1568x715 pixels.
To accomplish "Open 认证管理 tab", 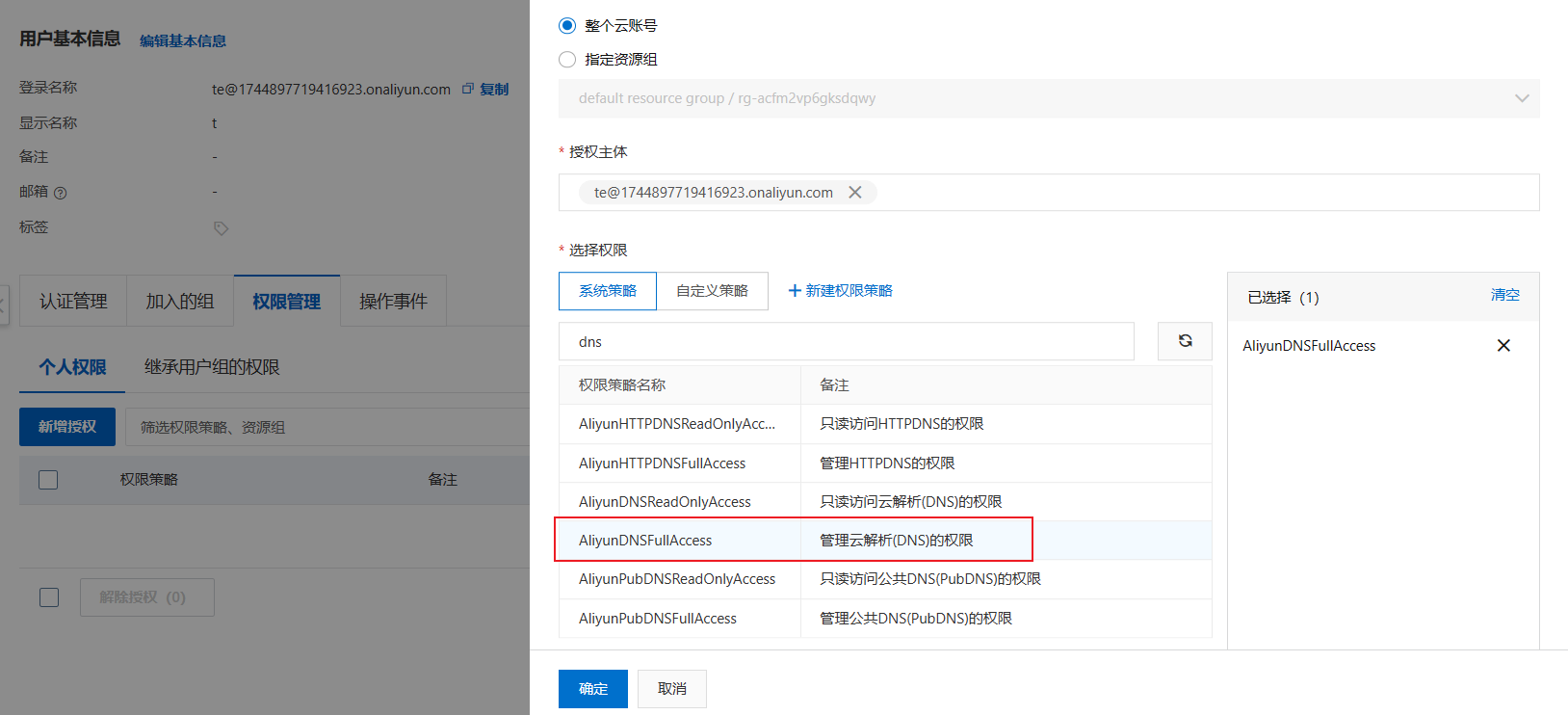I will pos(73,302).
